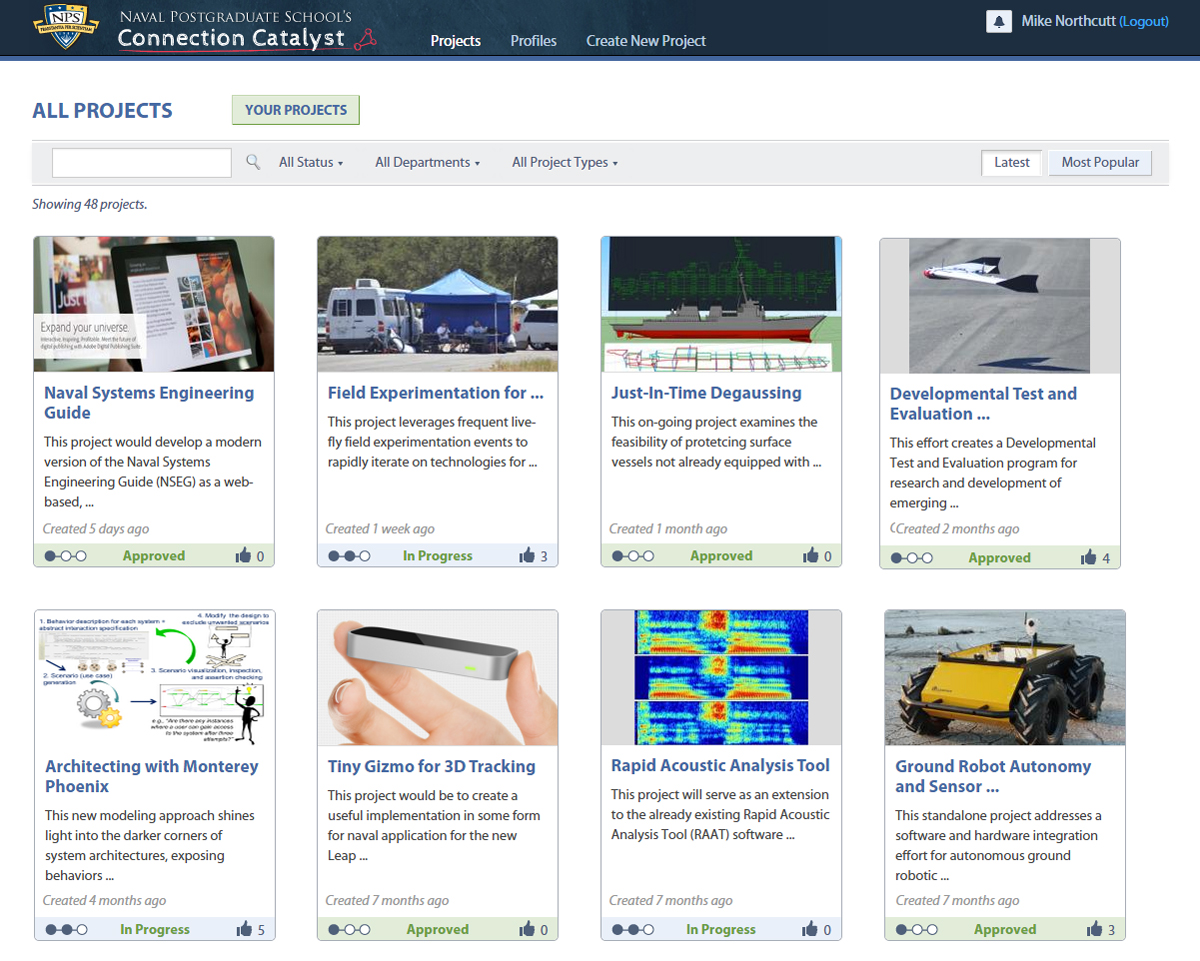The width and height of the screenshot is (1200, 961).
Task: Click the Logout link
Action: [x=1143, y=21]
